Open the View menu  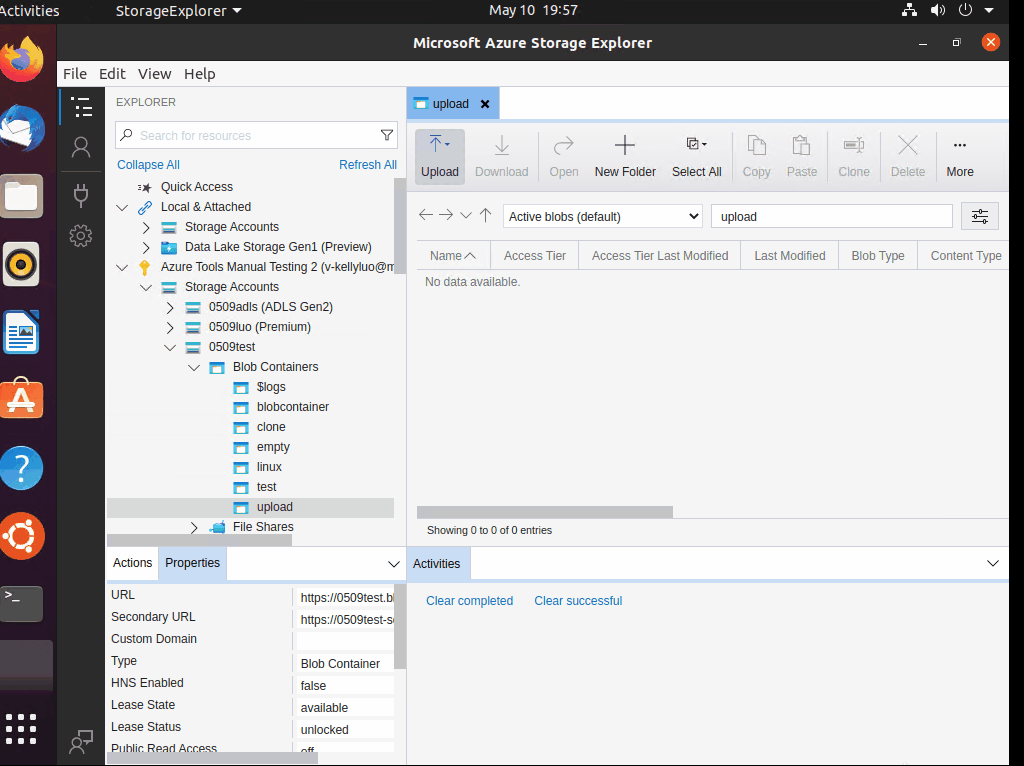coord(155,74)
